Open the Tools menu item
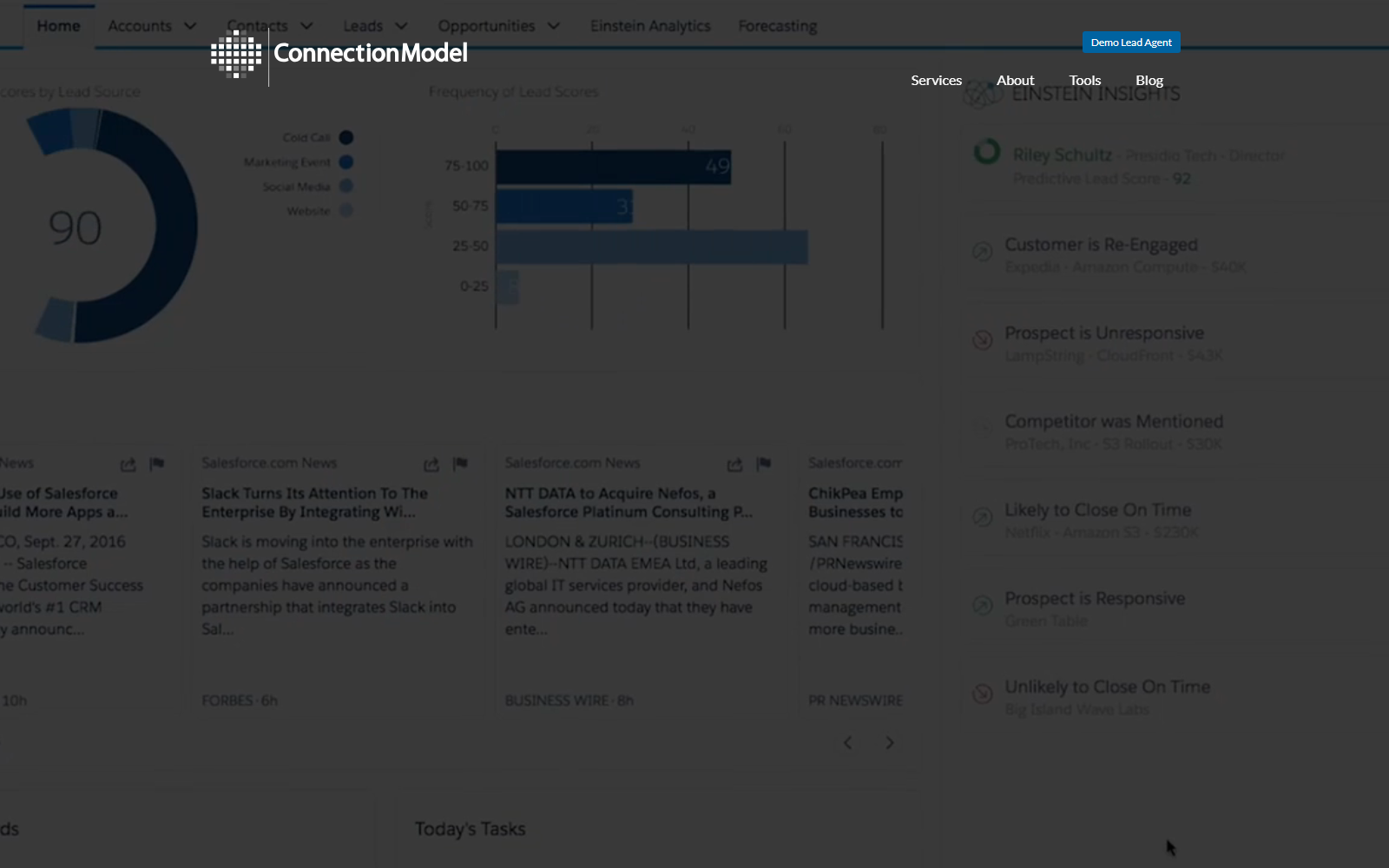This screenshot has height=868, width=1389. tap(1085, 80)
